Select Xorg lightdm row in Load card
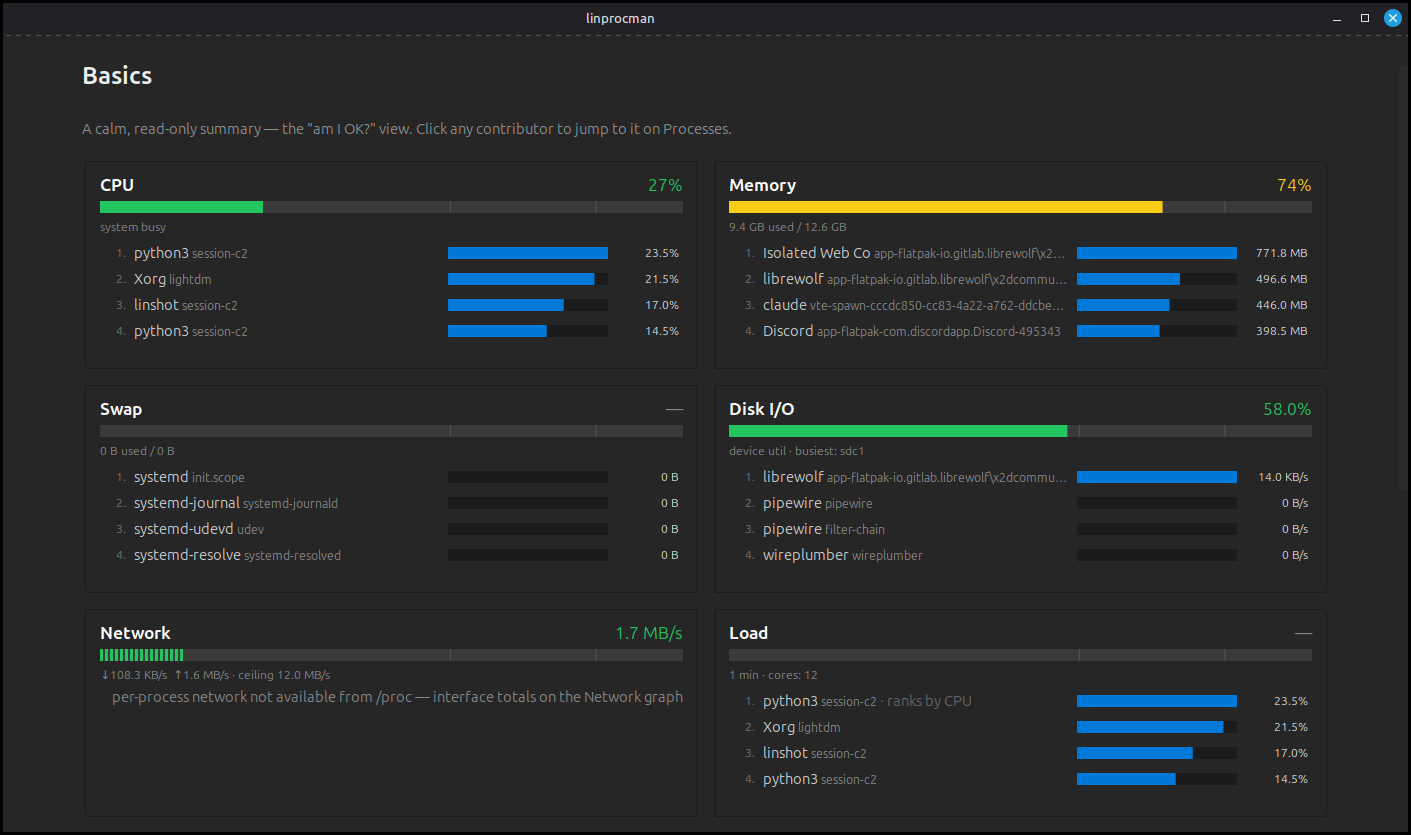Image resolution: width=1411 pixels, height=835 pixels. pyautogui.click(x=1020, y=727)
